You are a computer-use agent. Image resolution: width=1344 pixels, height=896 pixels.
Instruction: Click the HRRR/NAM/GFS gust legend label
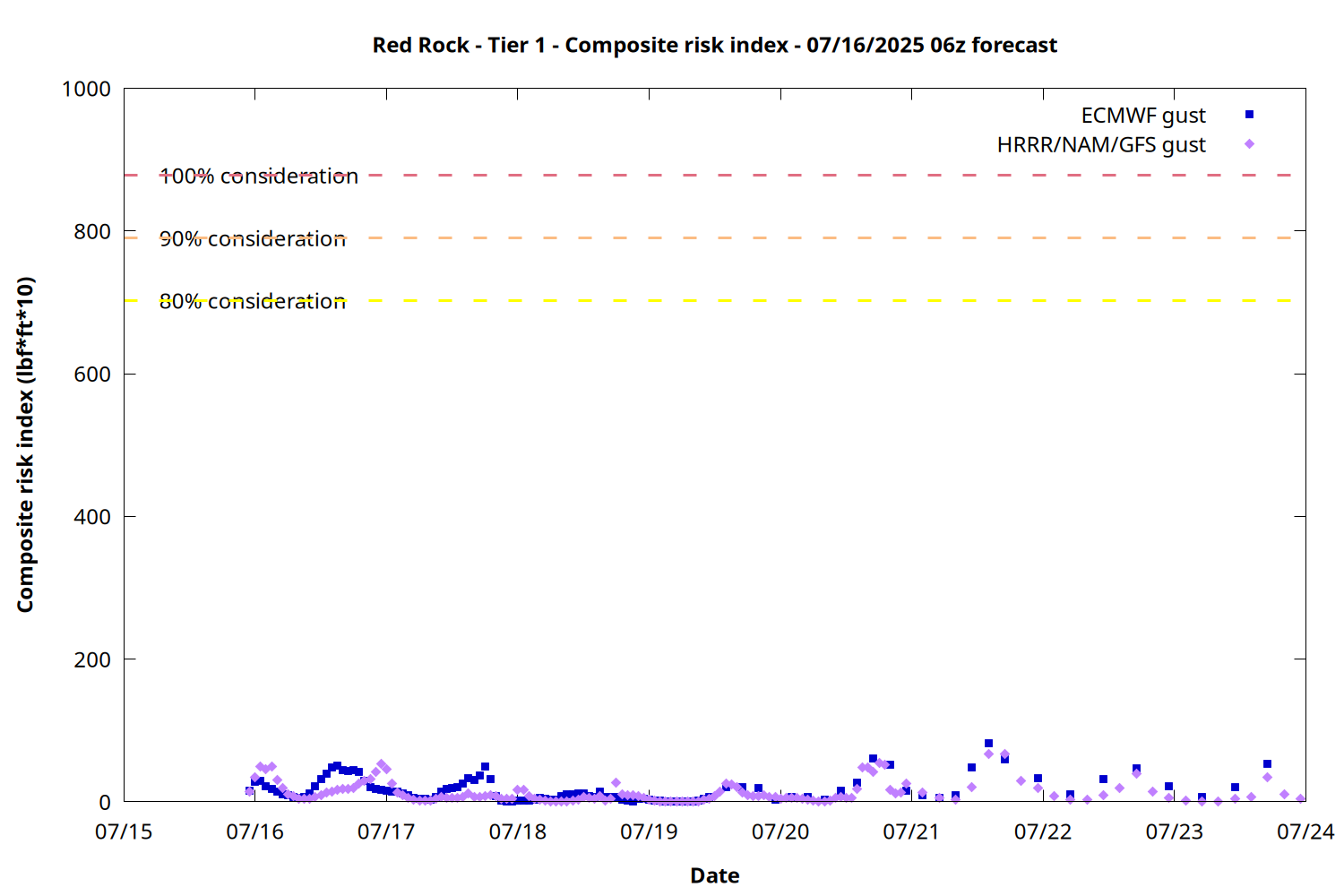tap(1101, 145)
